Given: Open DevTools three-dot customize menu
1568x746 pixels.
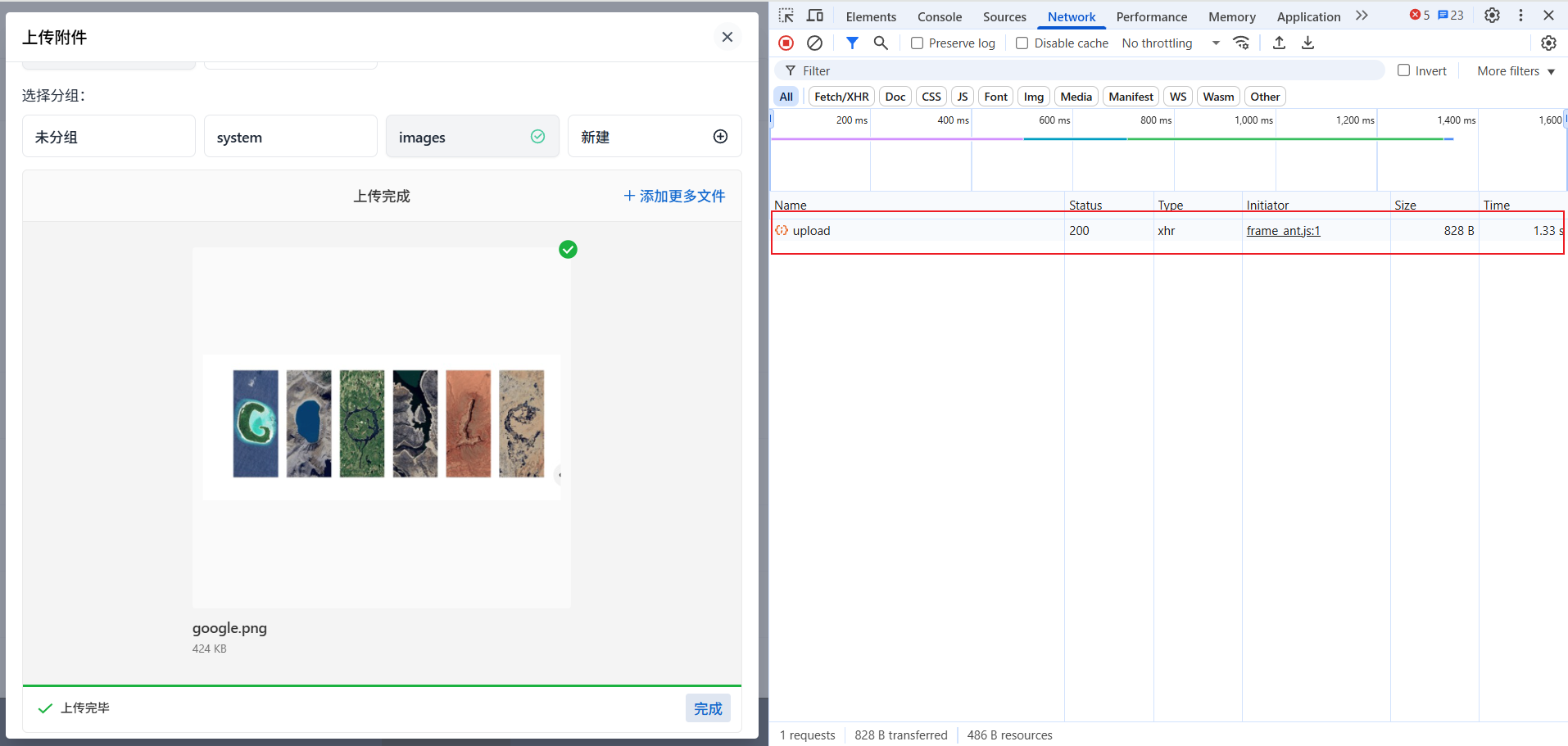Looking at the screenshot, I should (1520, 16).
